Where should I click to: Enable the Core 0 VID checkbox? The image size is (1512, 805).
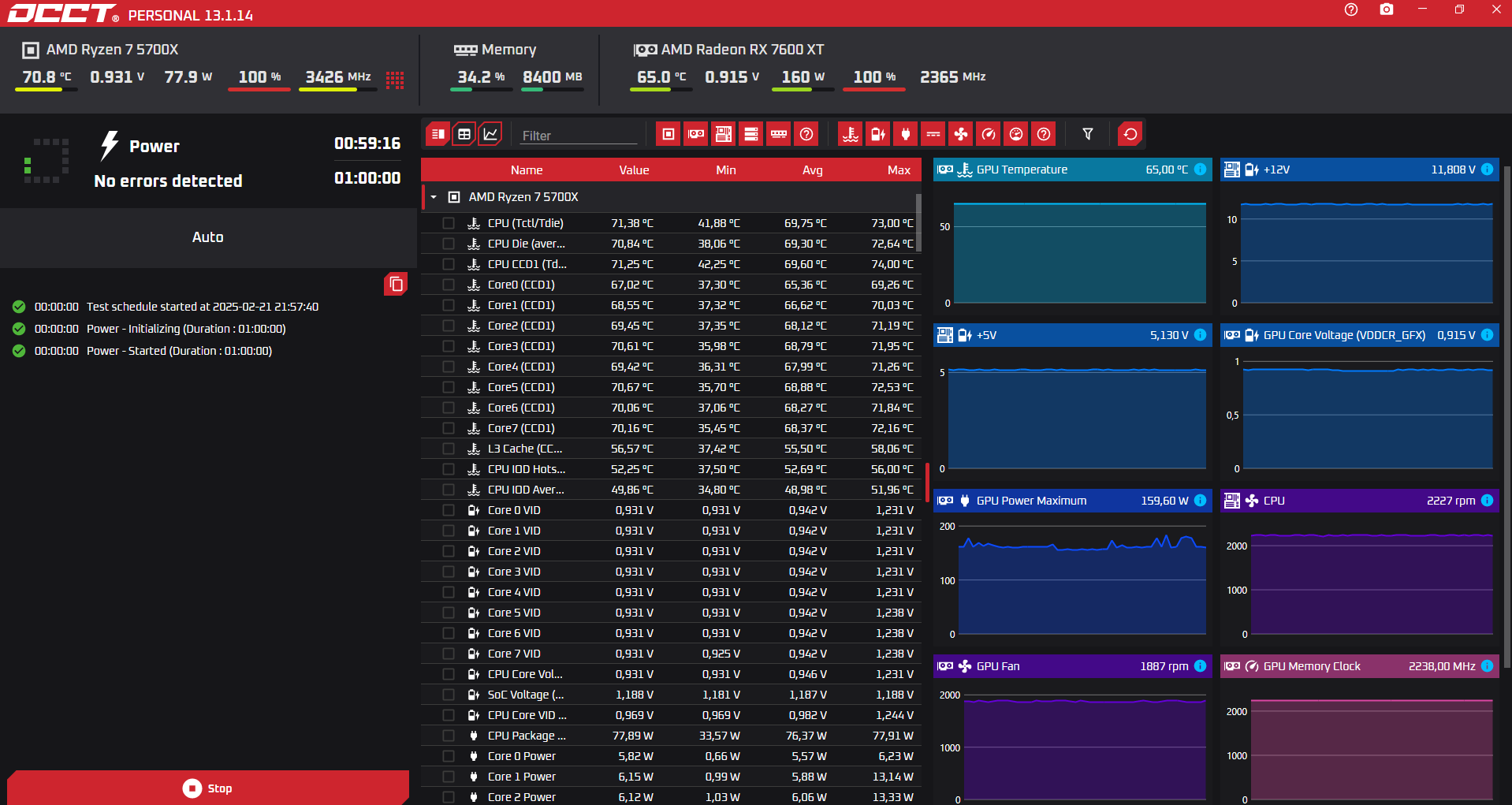tap(449, 510)
